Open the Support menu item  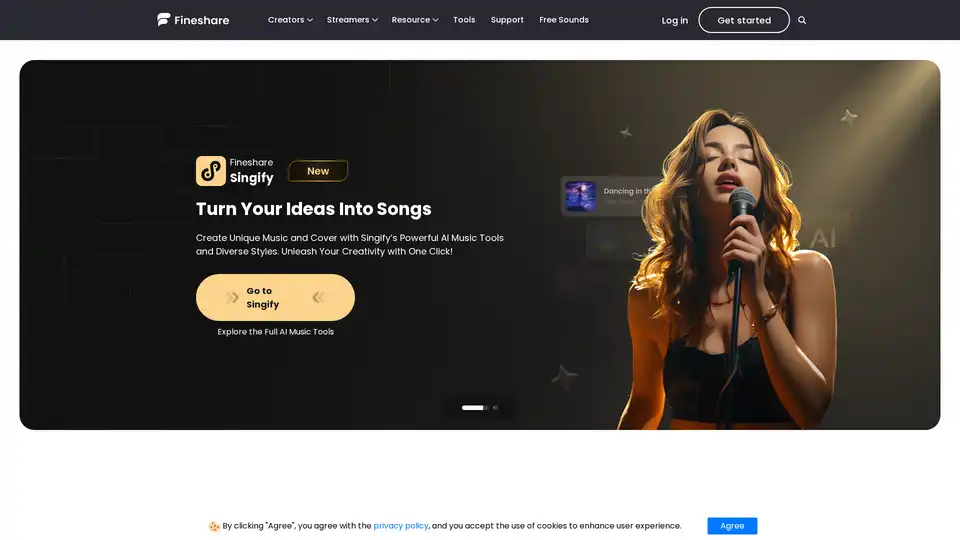tap(507, 20)
